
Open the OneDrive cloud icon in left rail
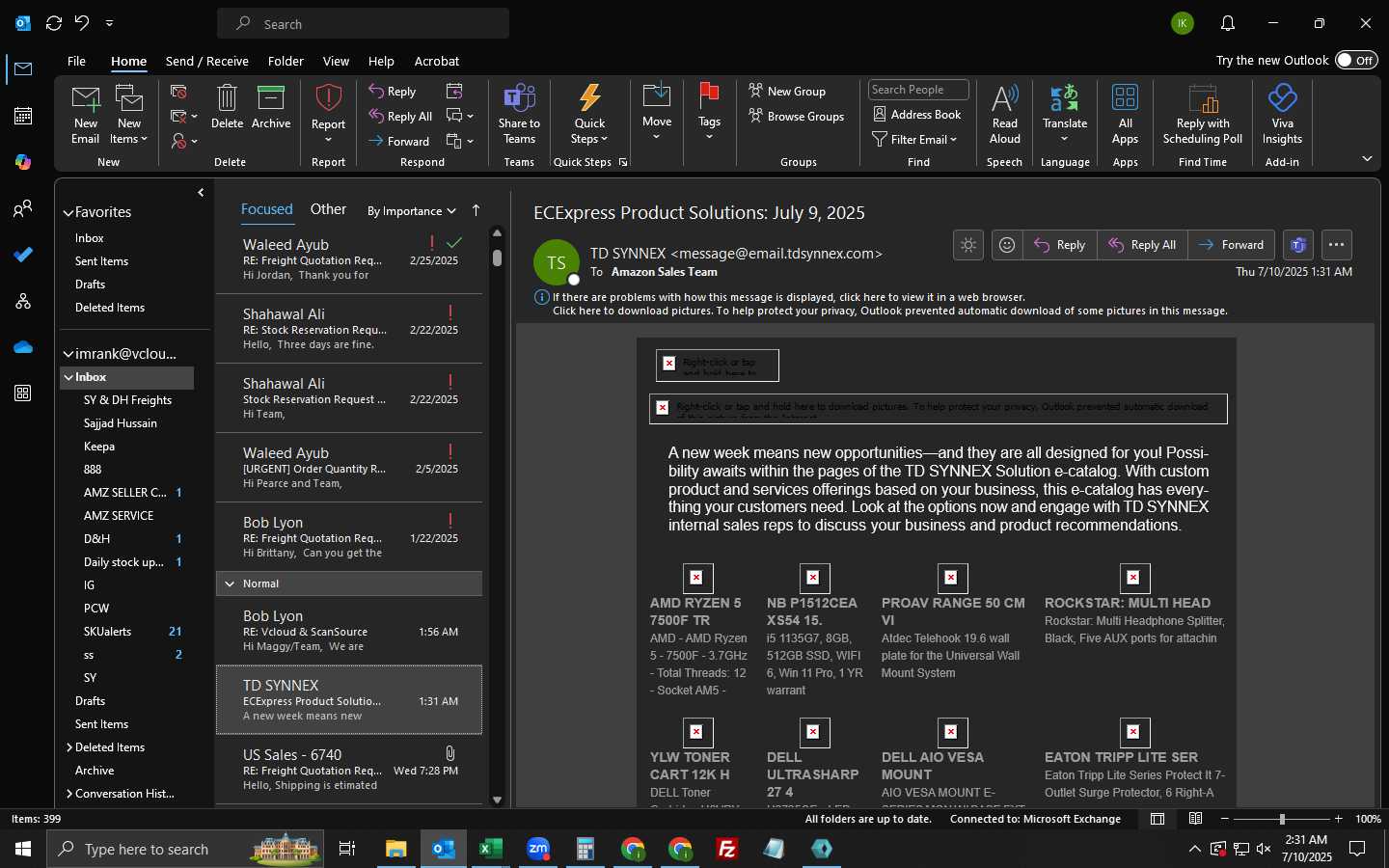(x=23, y=347)
